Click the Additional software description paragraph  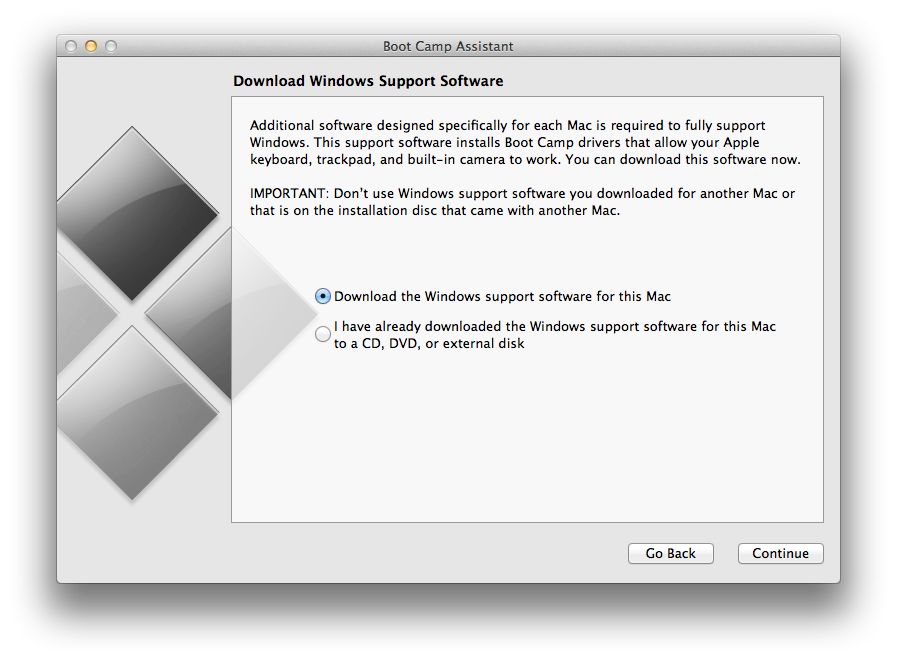click(x=525, y=142)
